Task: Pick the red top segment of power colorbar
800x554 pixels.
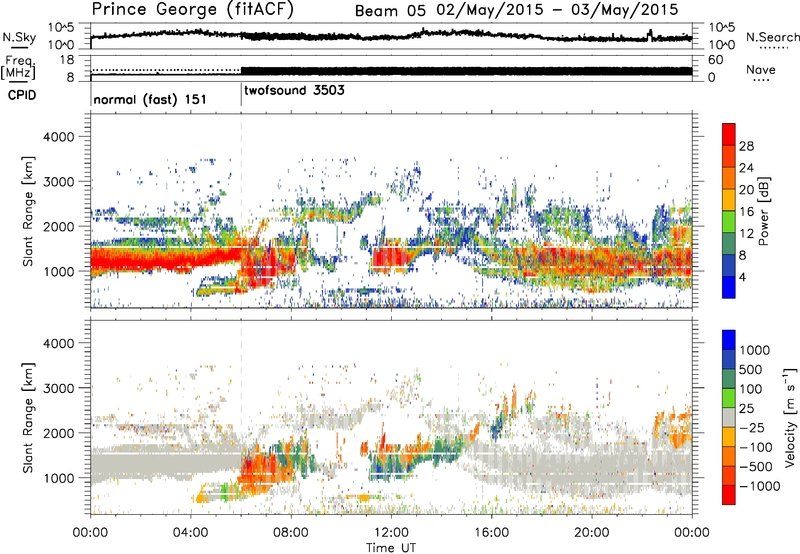Action: click(x=729, y=134)
